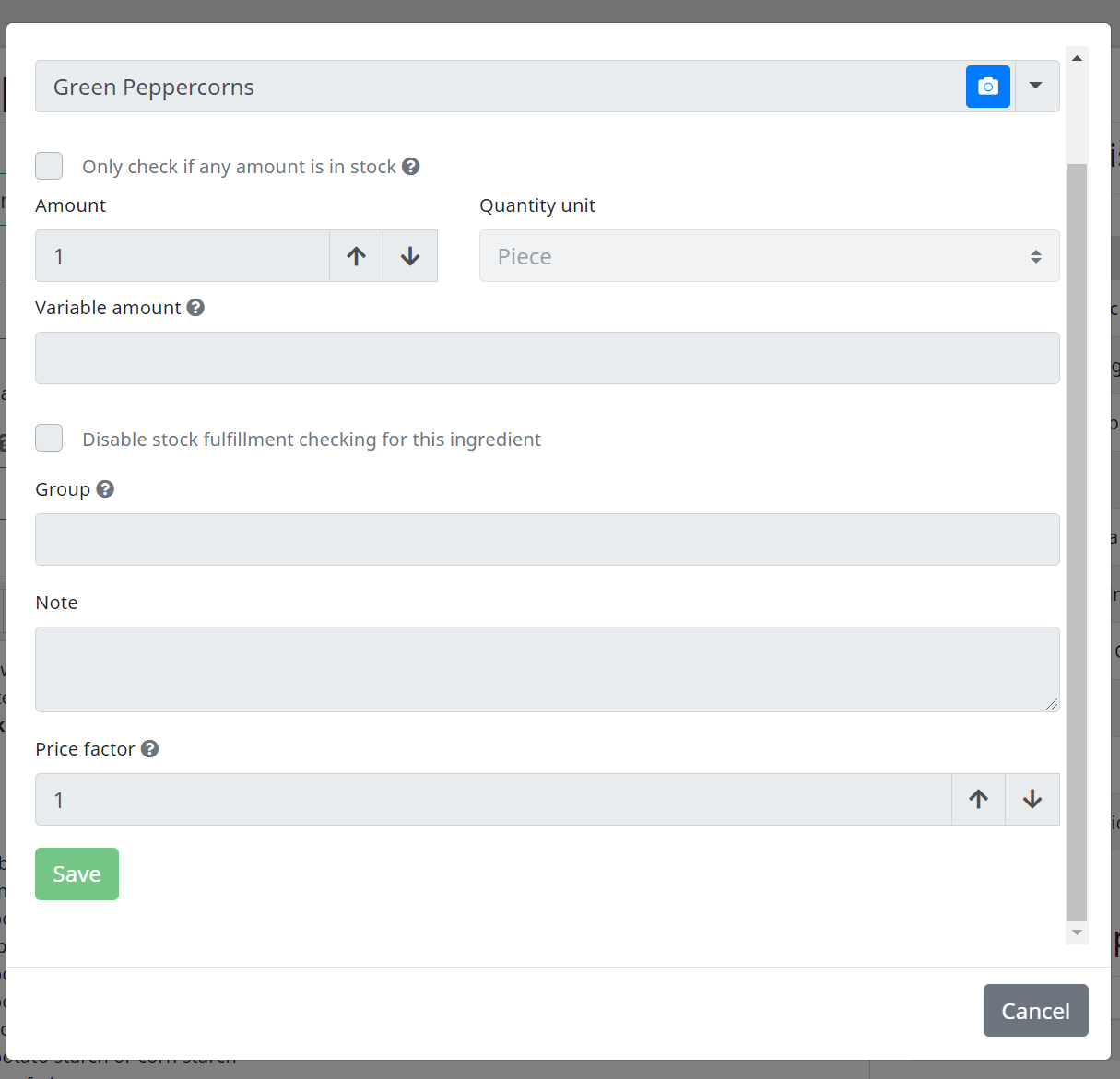Image resolution: width=1120 pixels, height=1079 pixels.
Task: Open the Quantity unit selector showing Piece
Action: pyautogui.click(x=769, y=255)
